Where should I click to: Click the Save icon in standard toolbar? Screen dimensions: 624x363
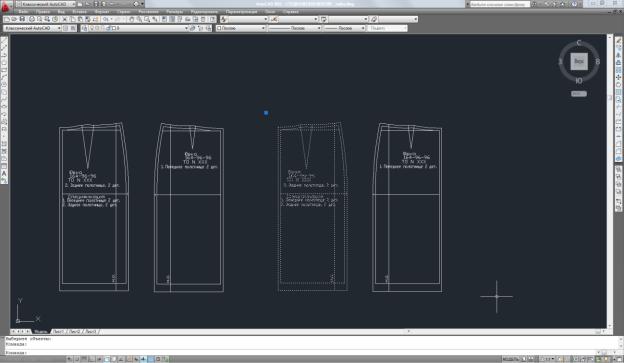point(22,19)
